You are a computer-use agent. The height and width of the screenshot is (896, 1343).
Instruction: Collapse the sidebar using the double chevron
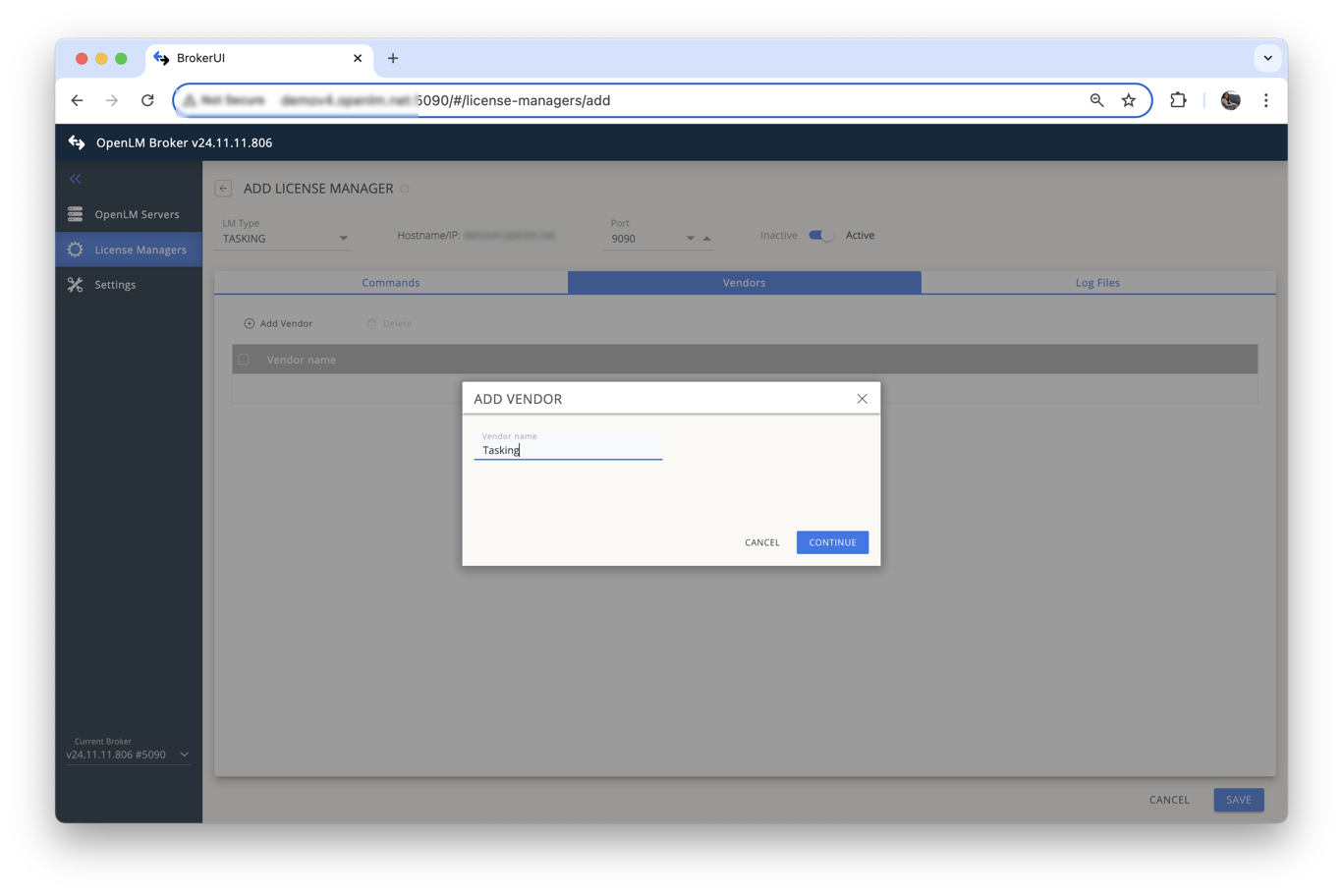74,178
